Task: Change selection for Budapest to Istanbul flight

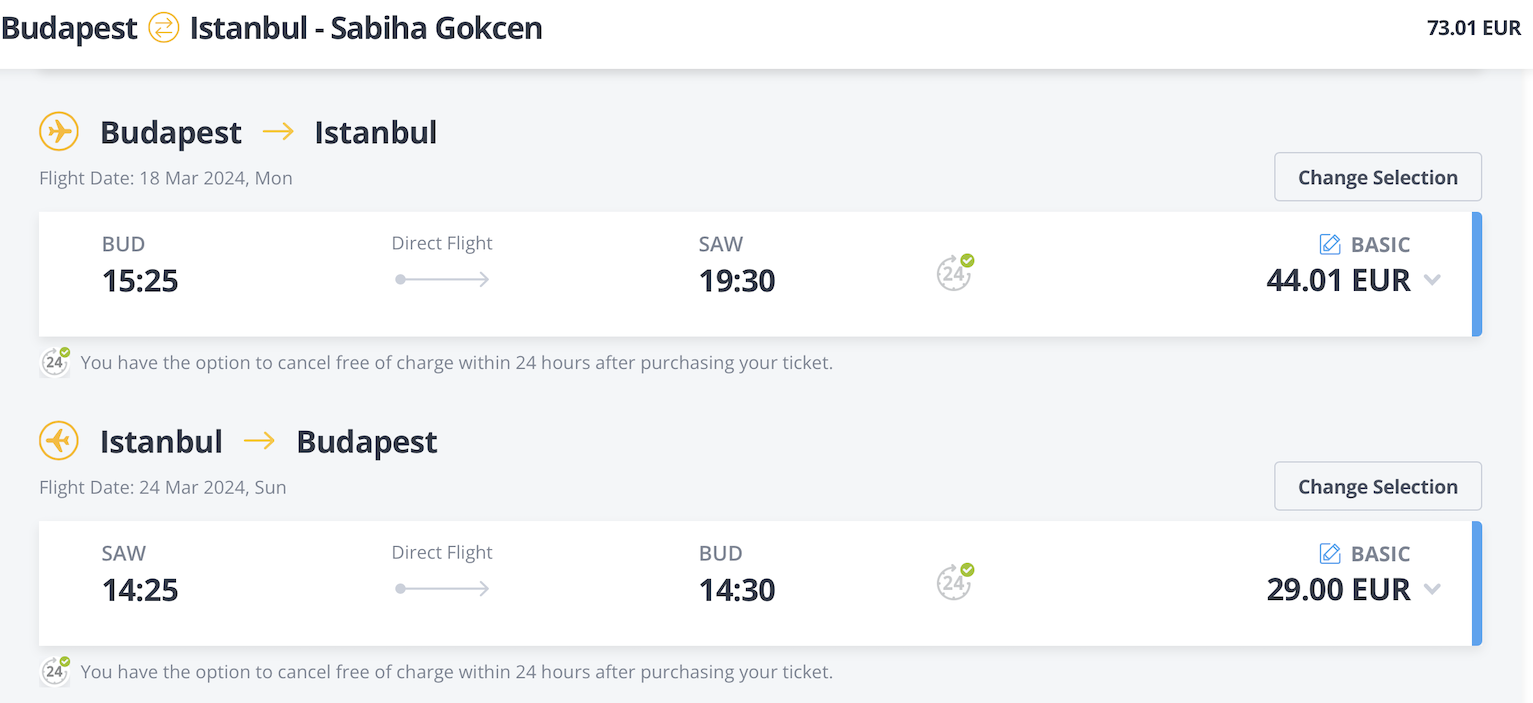Action: click(1378, 177)
